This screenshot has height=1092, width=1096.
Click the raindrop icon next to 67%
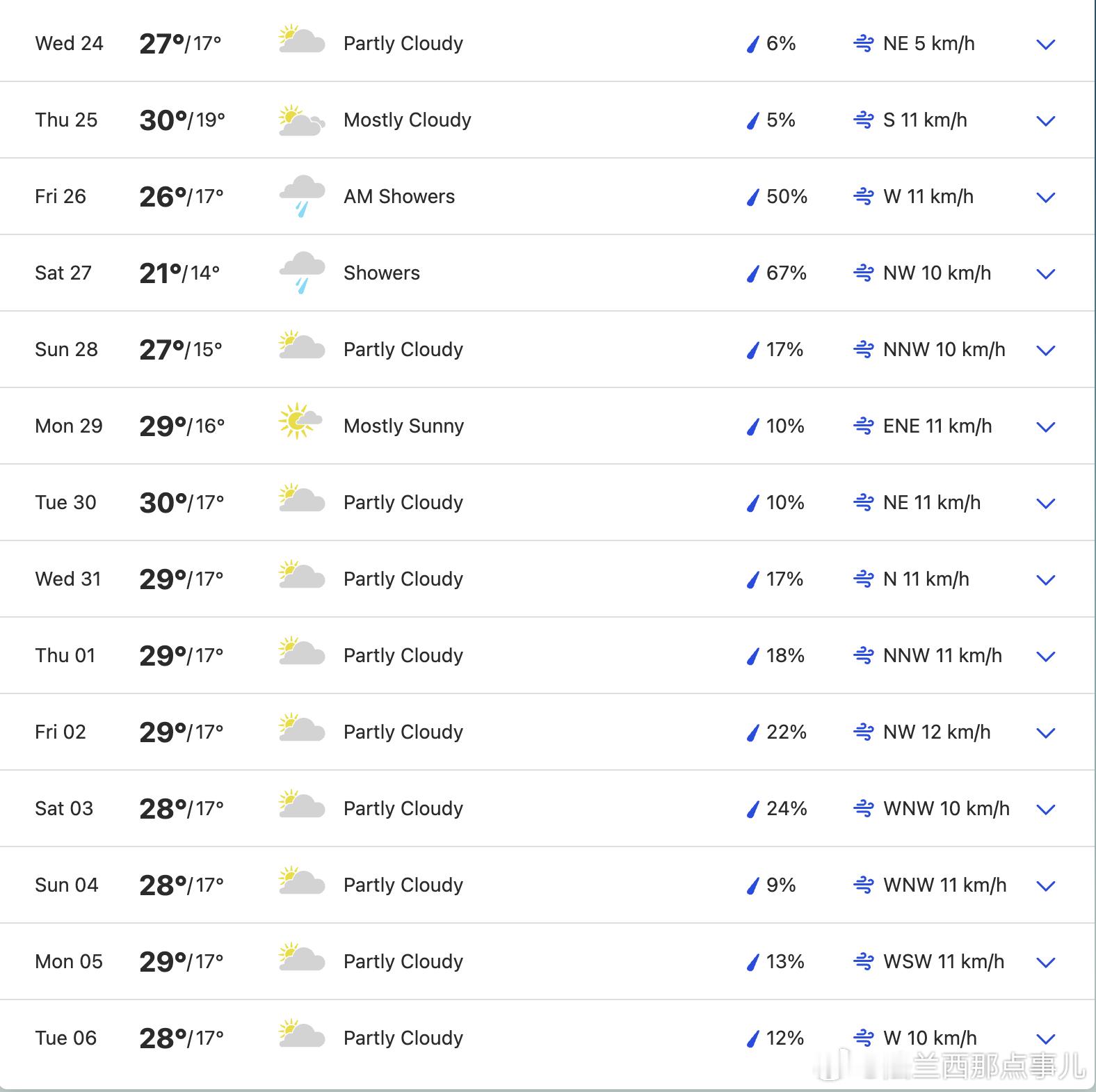click(x=752, y=273)
